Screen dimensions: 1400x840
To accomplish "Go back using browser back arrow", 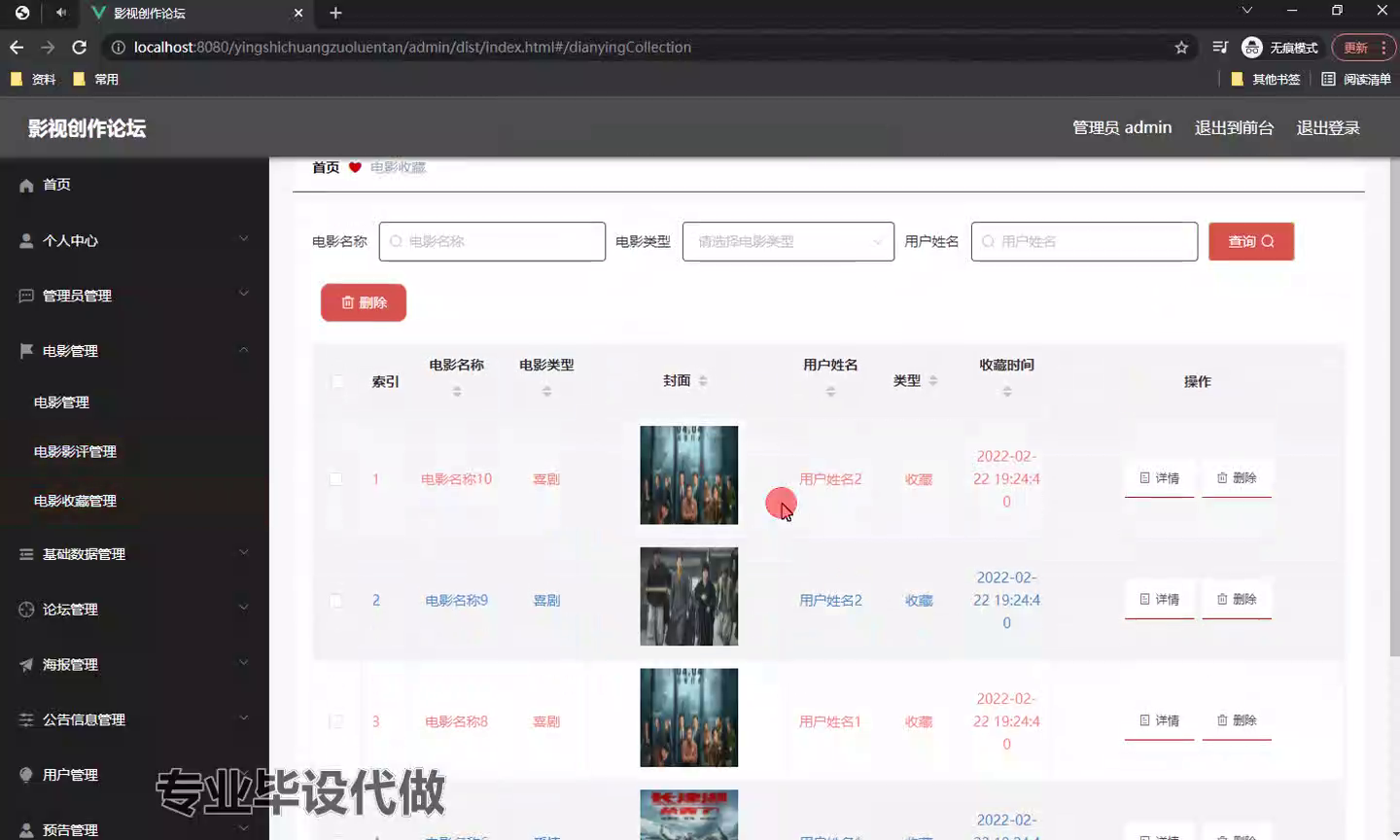I will [x=17, y=47].
